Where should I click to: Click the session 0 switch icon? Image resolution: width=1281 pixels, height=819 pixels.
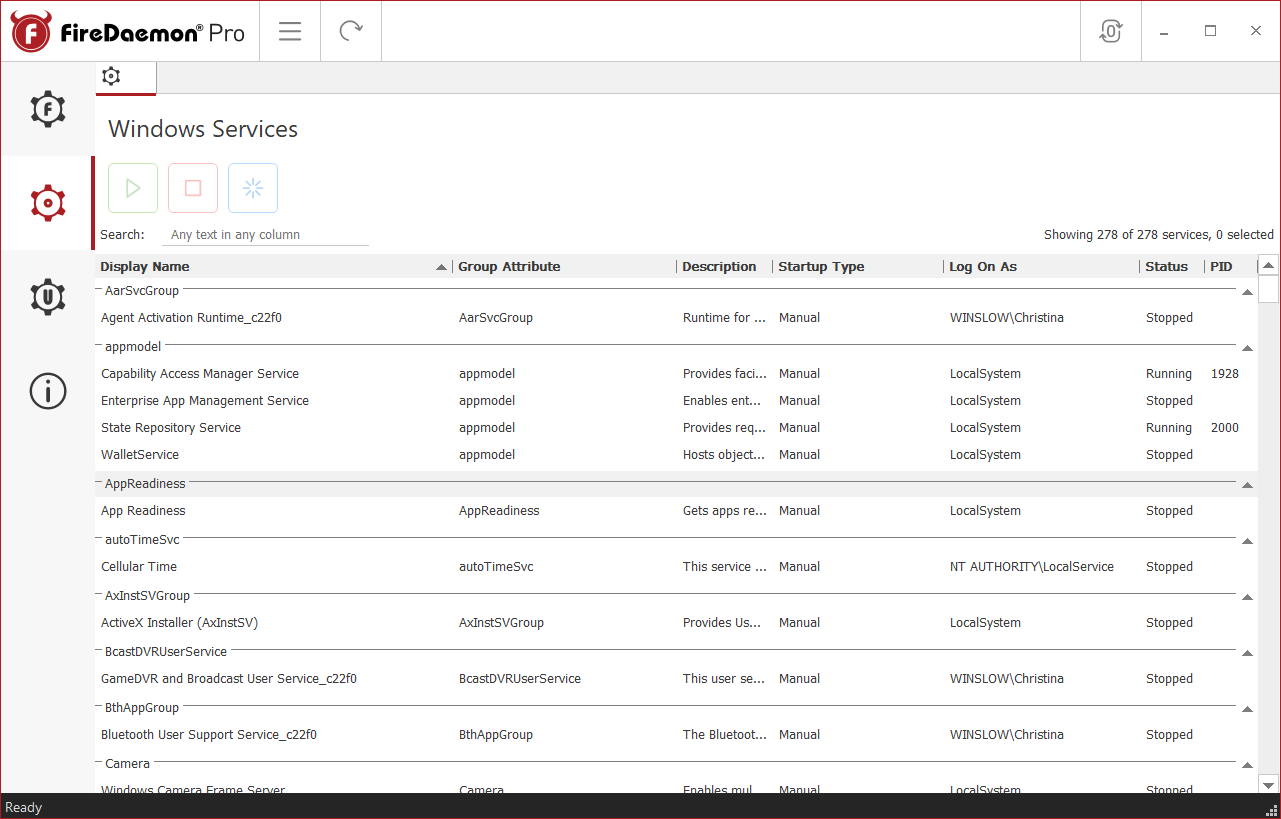(1111, 31)
